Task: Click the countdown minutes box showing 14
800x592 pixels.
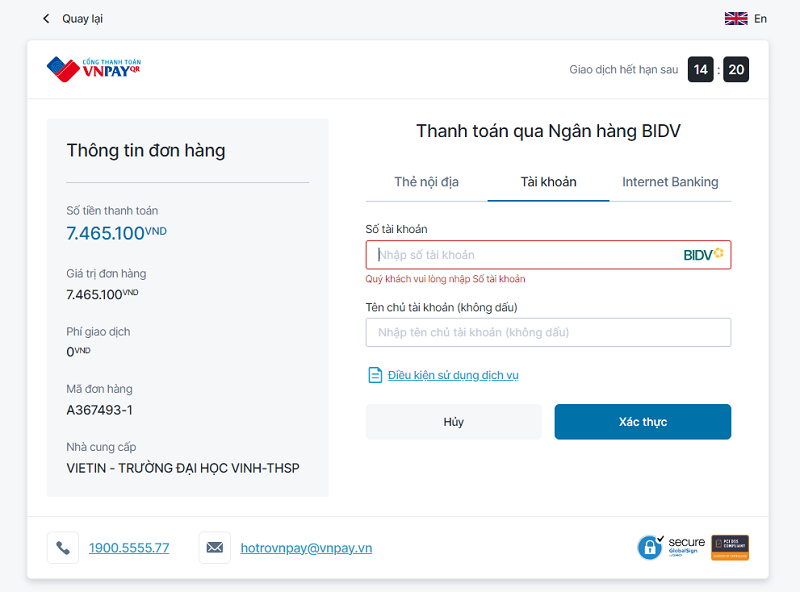Action: tap(701, 69)
